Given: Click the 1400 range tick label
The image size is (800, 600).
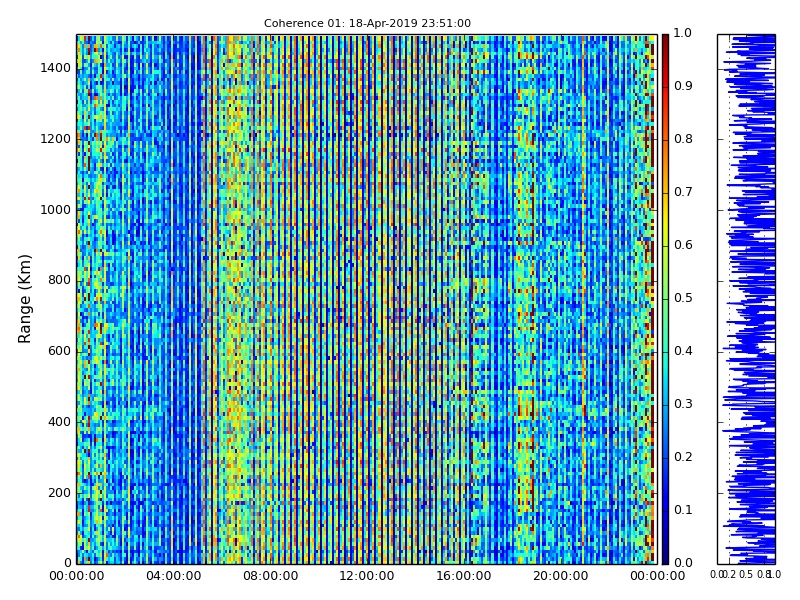Looking at the screenshot, I should (56, 68).
